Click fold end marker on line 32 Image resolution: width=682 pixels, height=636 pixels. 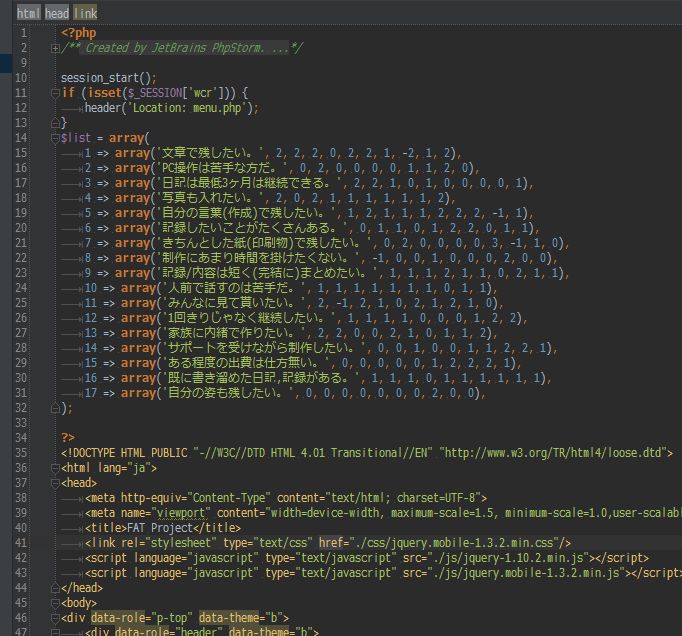pos(54,408)
